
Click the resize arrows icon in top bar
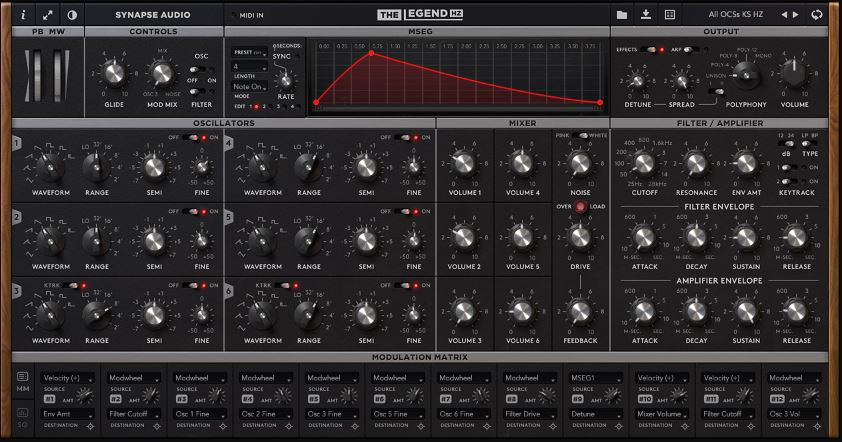47,15
